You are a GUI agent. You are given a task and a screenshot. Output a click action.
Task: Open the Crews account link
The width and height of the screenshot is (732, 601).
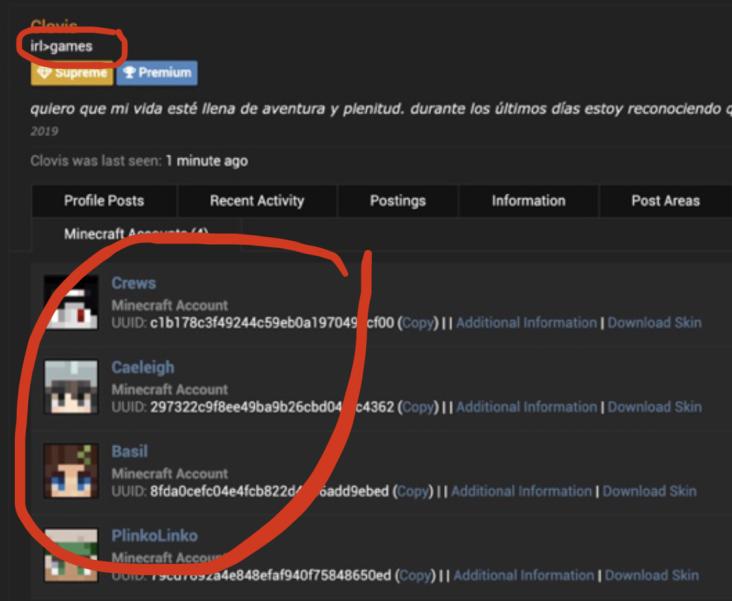tap(134, 283)
